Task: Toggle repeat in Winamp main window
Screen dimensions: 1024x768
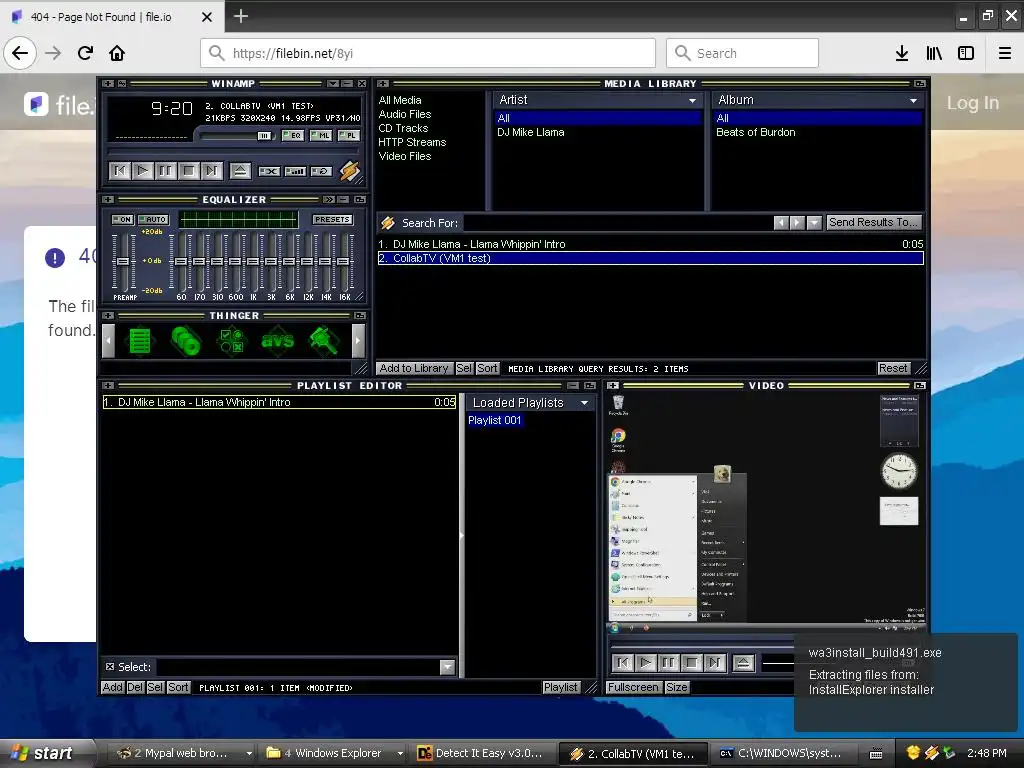Action: (x=321, y=171)
